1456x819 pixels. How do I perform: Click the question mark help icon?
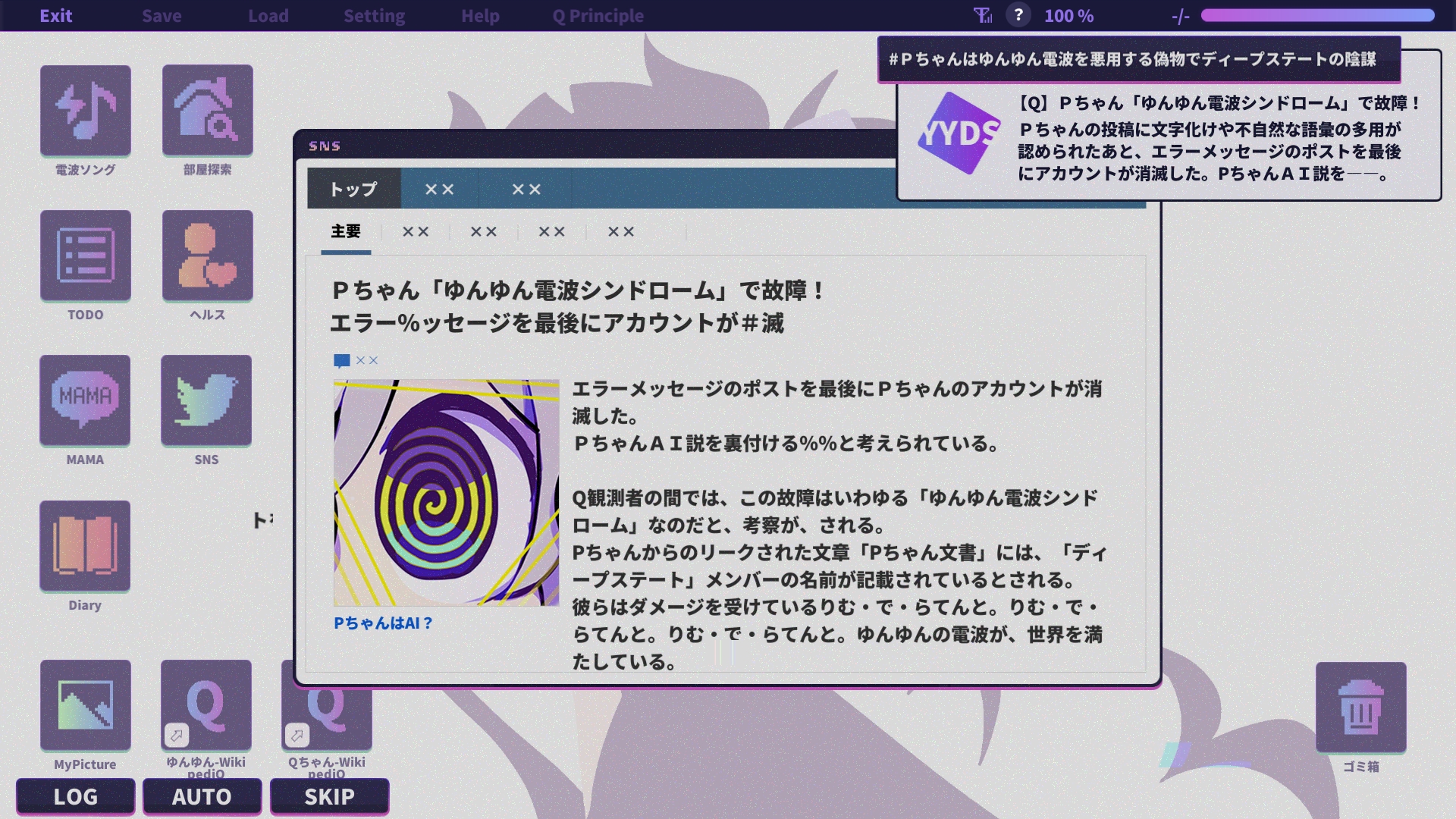coord(1018,15)
